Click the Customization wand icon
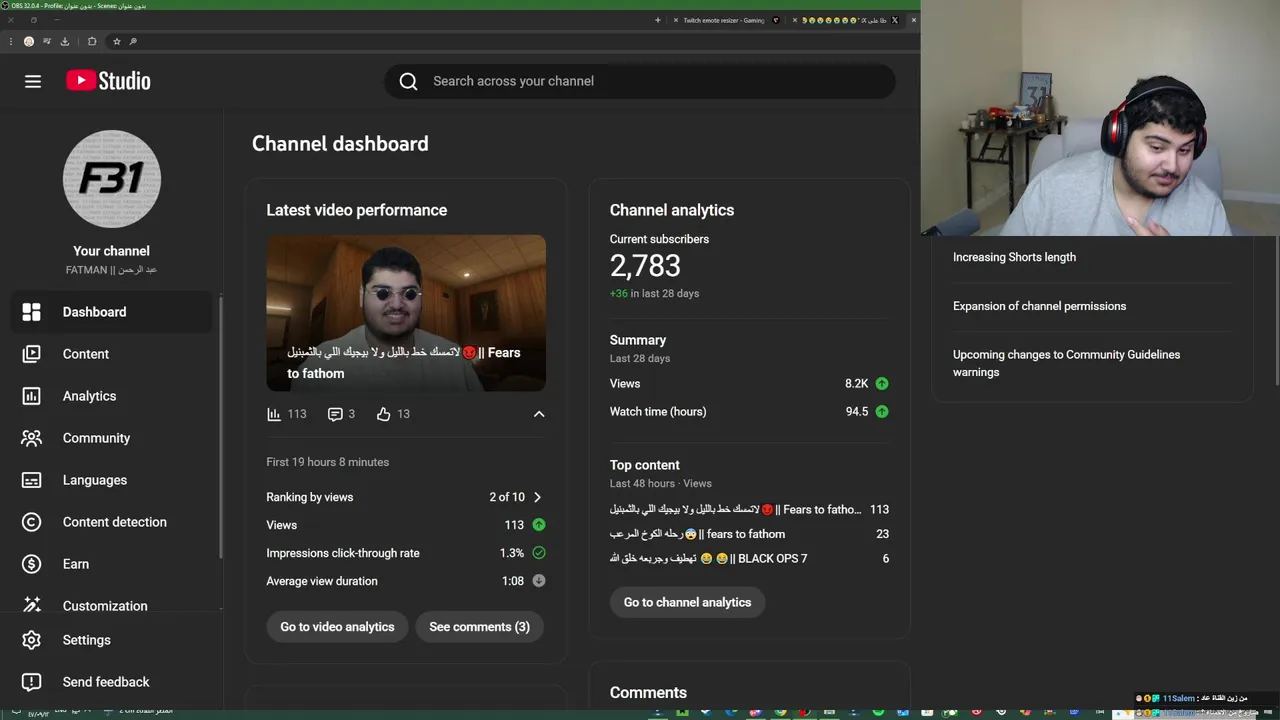The image size is (1280, 720). [x=32, y=605]
